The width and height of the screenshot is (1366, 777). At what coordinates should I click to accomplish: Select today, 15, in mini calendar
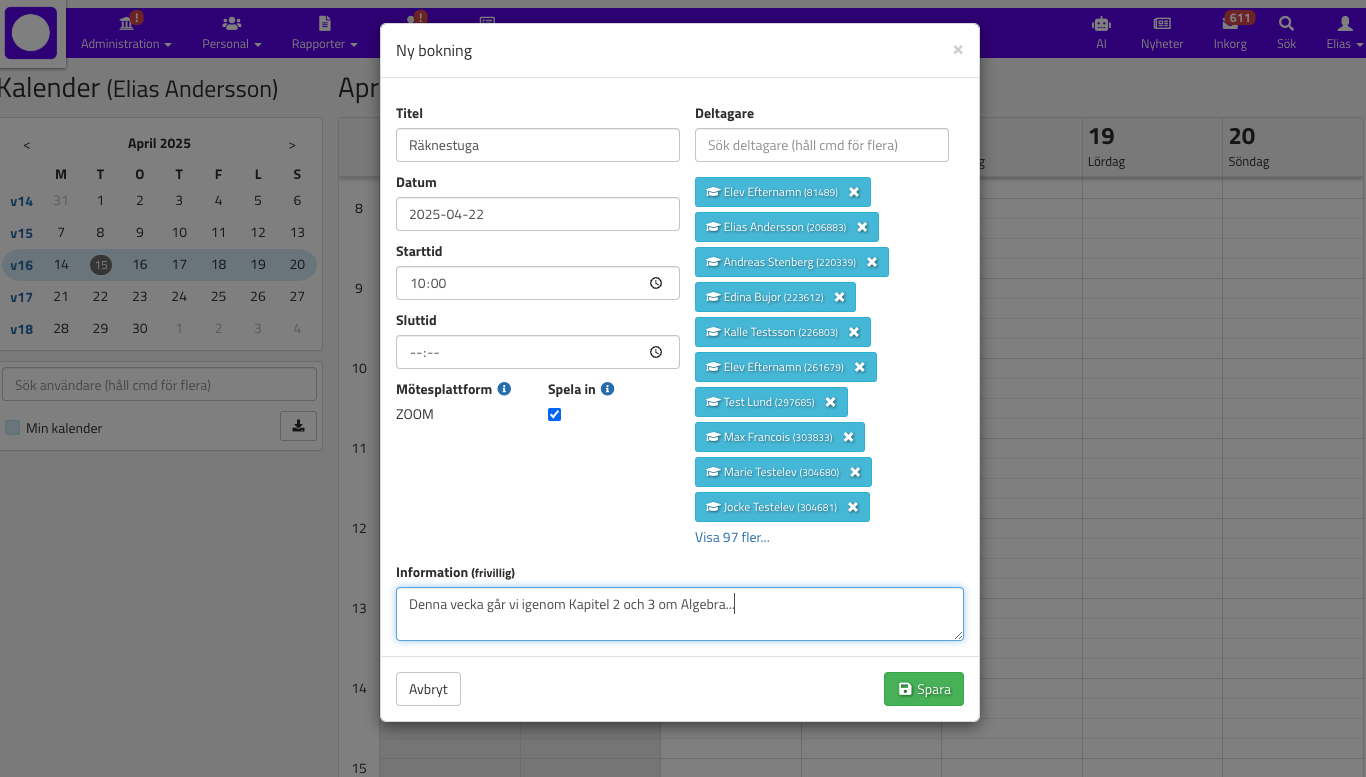click(100, 265)
